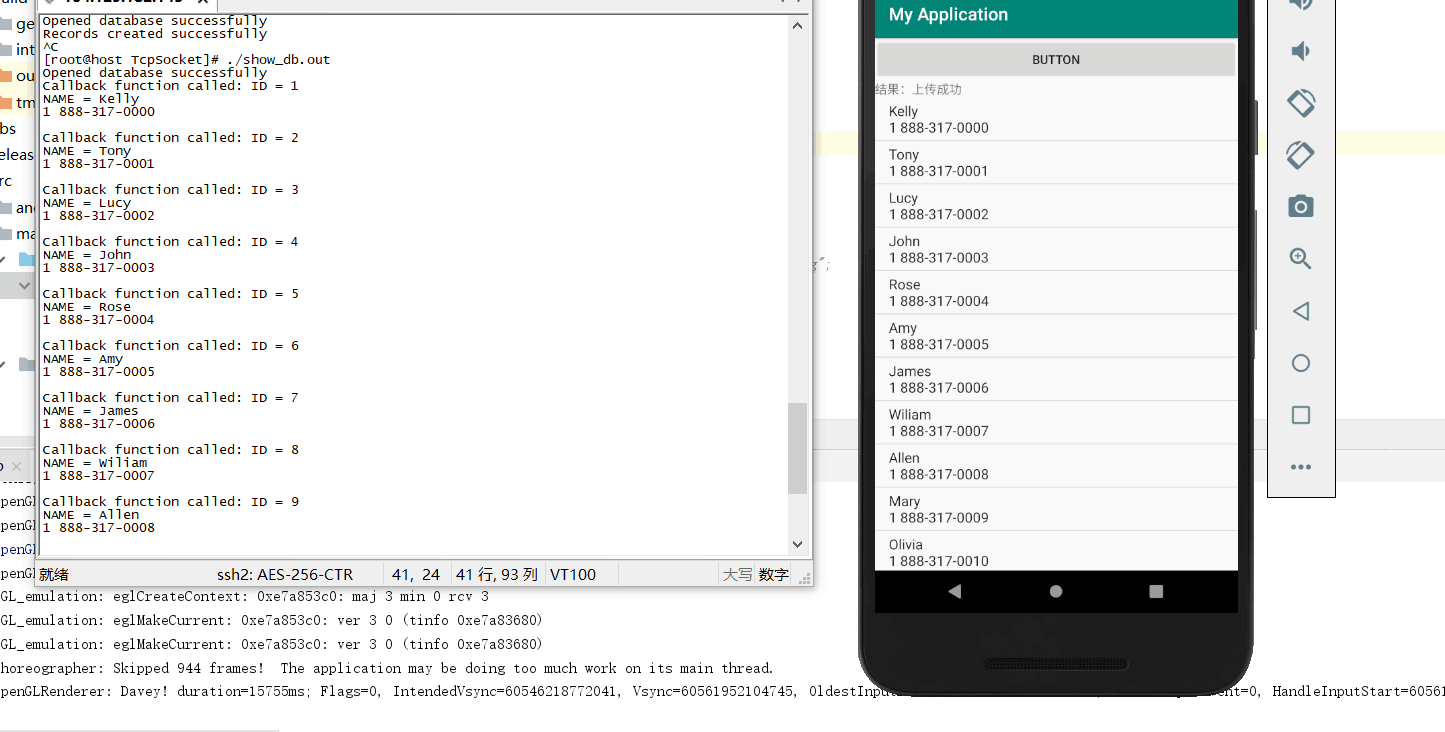Screen dimensions: 1445x732
Task: Tap the BUTTON in My Application
Action: tap(1056, 60)
